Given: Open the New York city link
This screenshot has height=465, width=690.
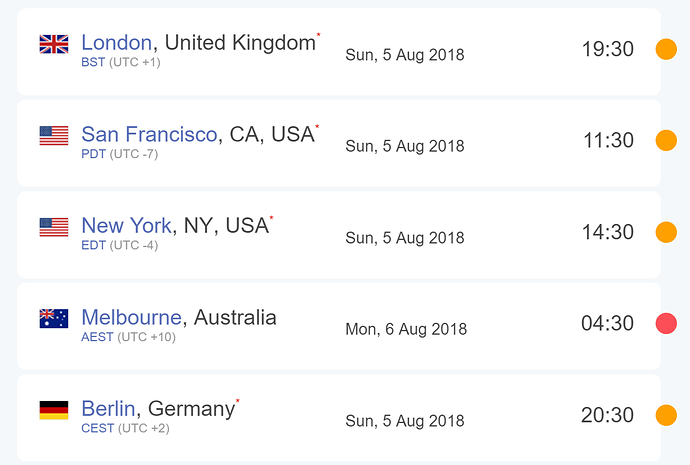Looking at the screenshot, I should pyautogui.click(x=127, y=226).
